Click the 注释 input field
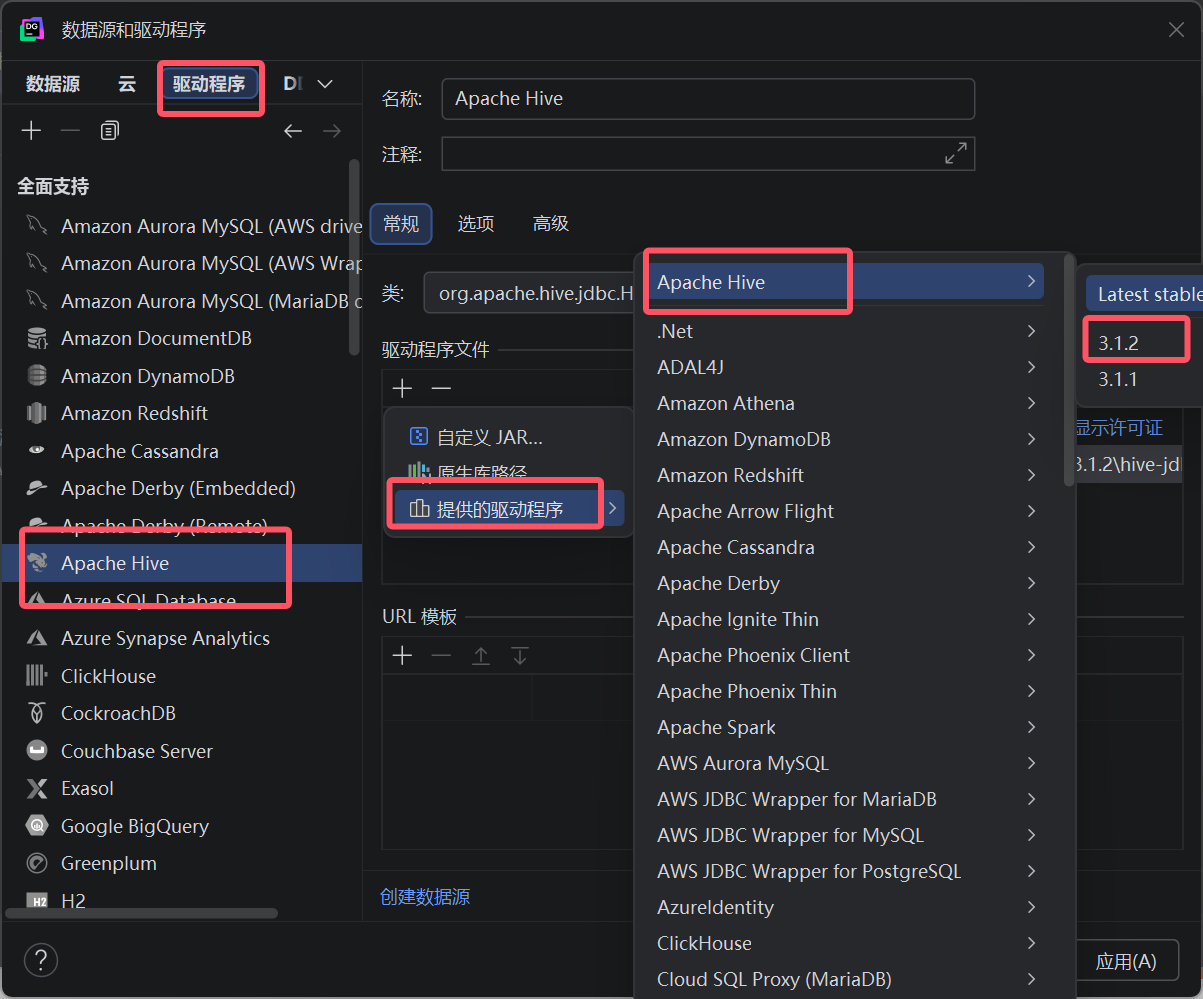This screenshot has width=1203, height=999. click(x=707, y=154)
